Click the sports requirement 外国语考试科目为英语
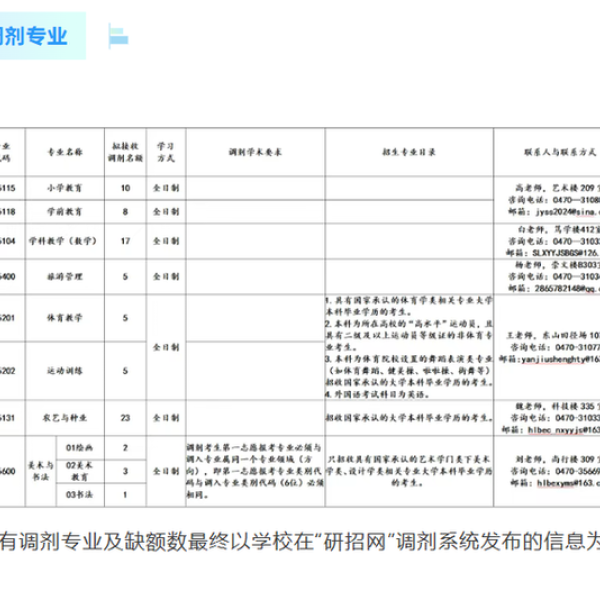600x600 pixels. pyautogui.click(x=378, y=395)
